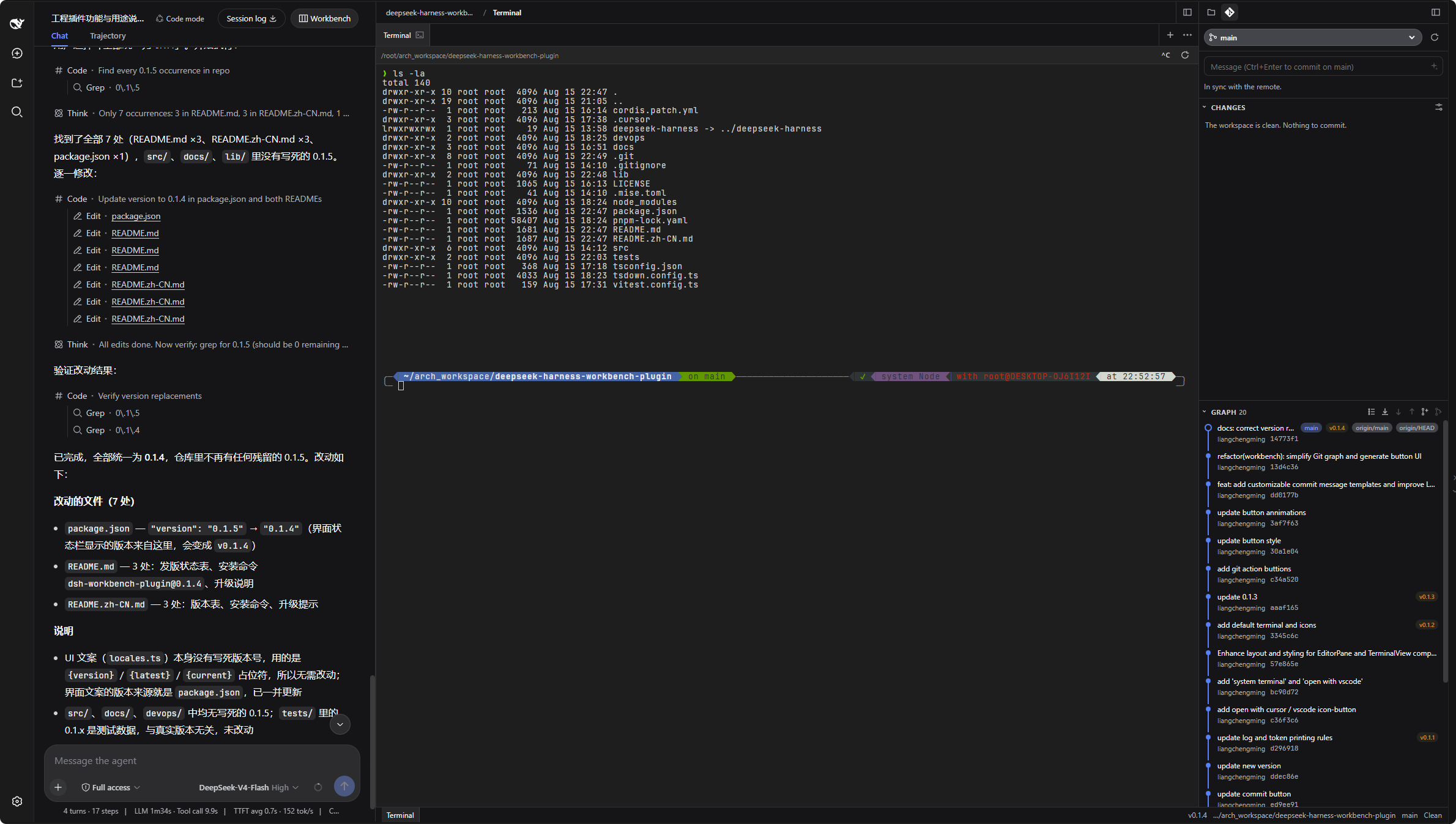Click the publish branch icon in graph toolbar

1438,412
